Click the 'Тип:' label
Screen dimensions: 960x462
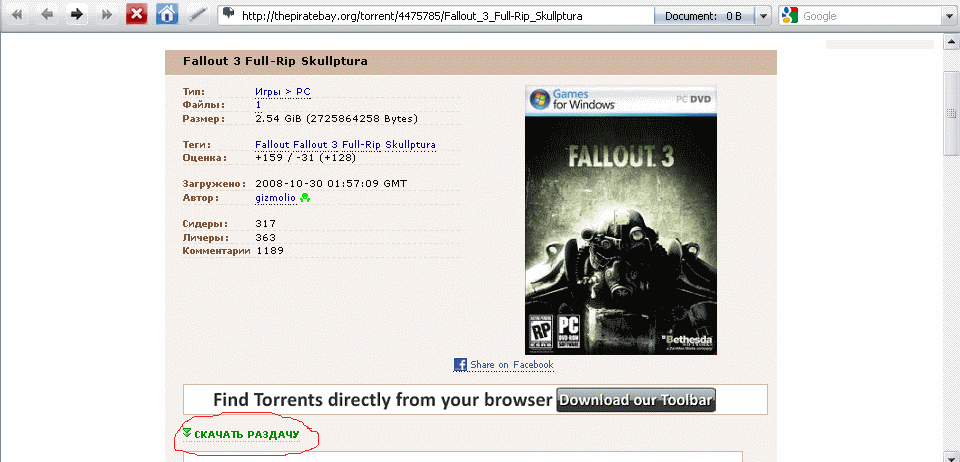coord(194,92)
